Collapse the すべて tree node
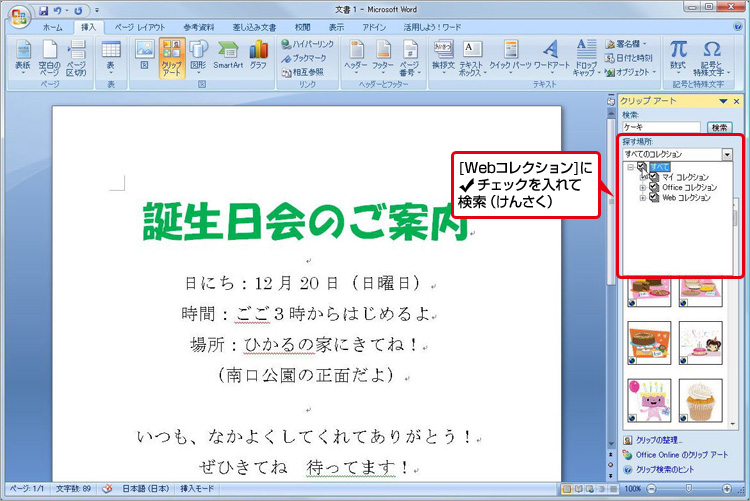 630,167
